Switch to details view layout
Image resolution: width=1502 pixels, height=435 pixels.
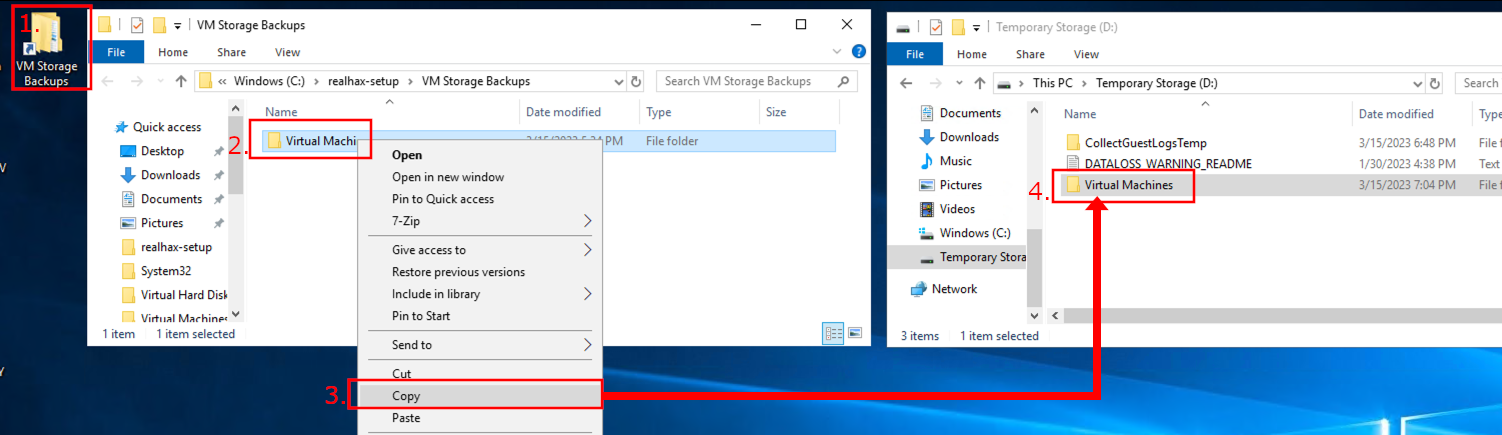pyautogui.click(x=833, y=333)
